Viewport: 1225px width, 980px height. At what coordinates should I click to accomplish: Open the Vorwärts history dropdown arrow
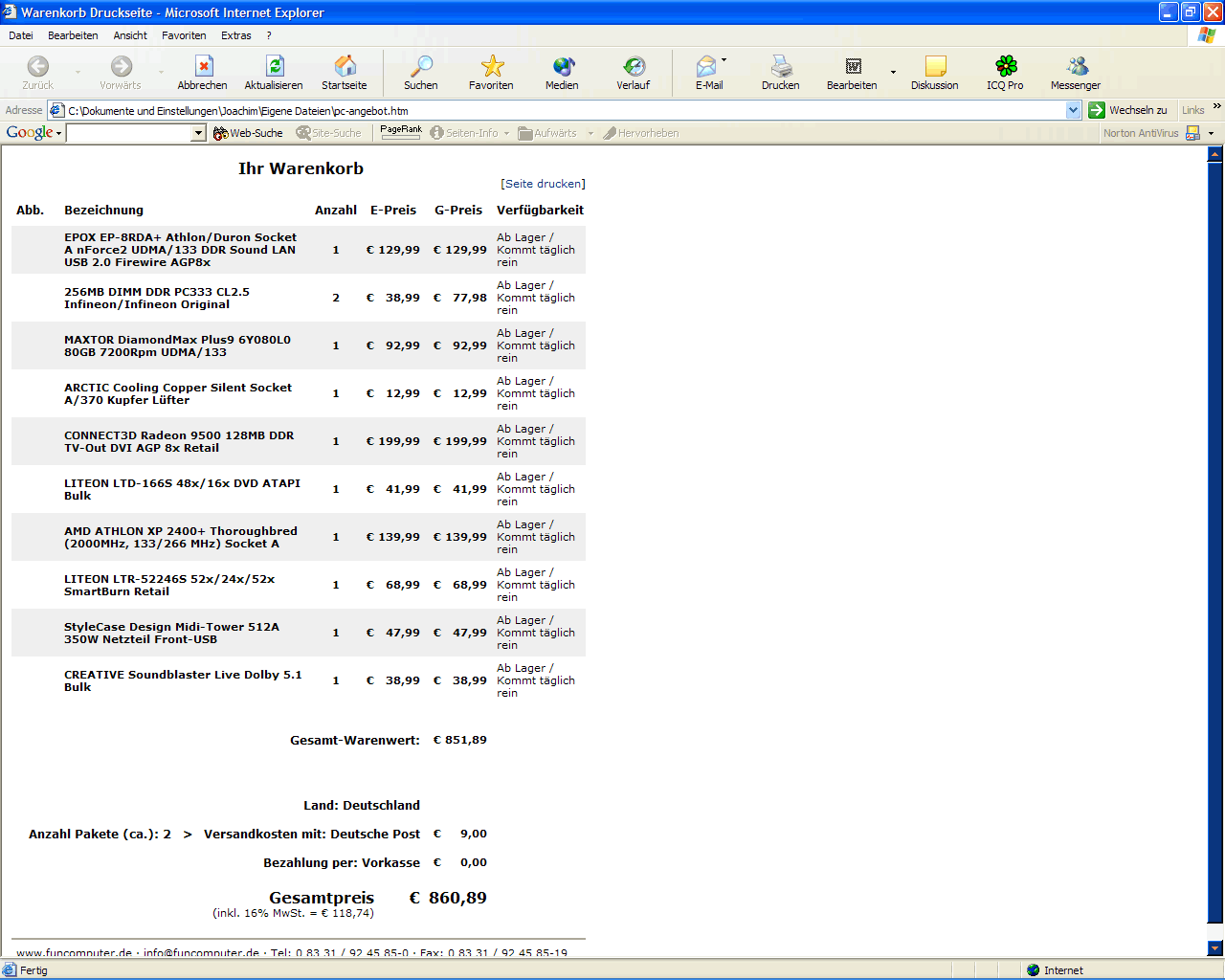click(x=161, y=72)
